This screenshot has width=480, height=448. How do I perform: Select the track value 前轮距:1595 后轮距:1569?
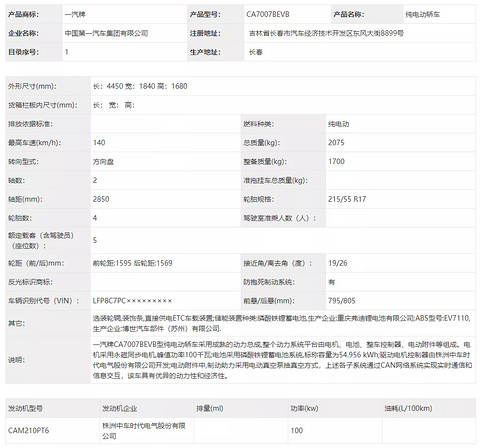click(x=132, y=263)
